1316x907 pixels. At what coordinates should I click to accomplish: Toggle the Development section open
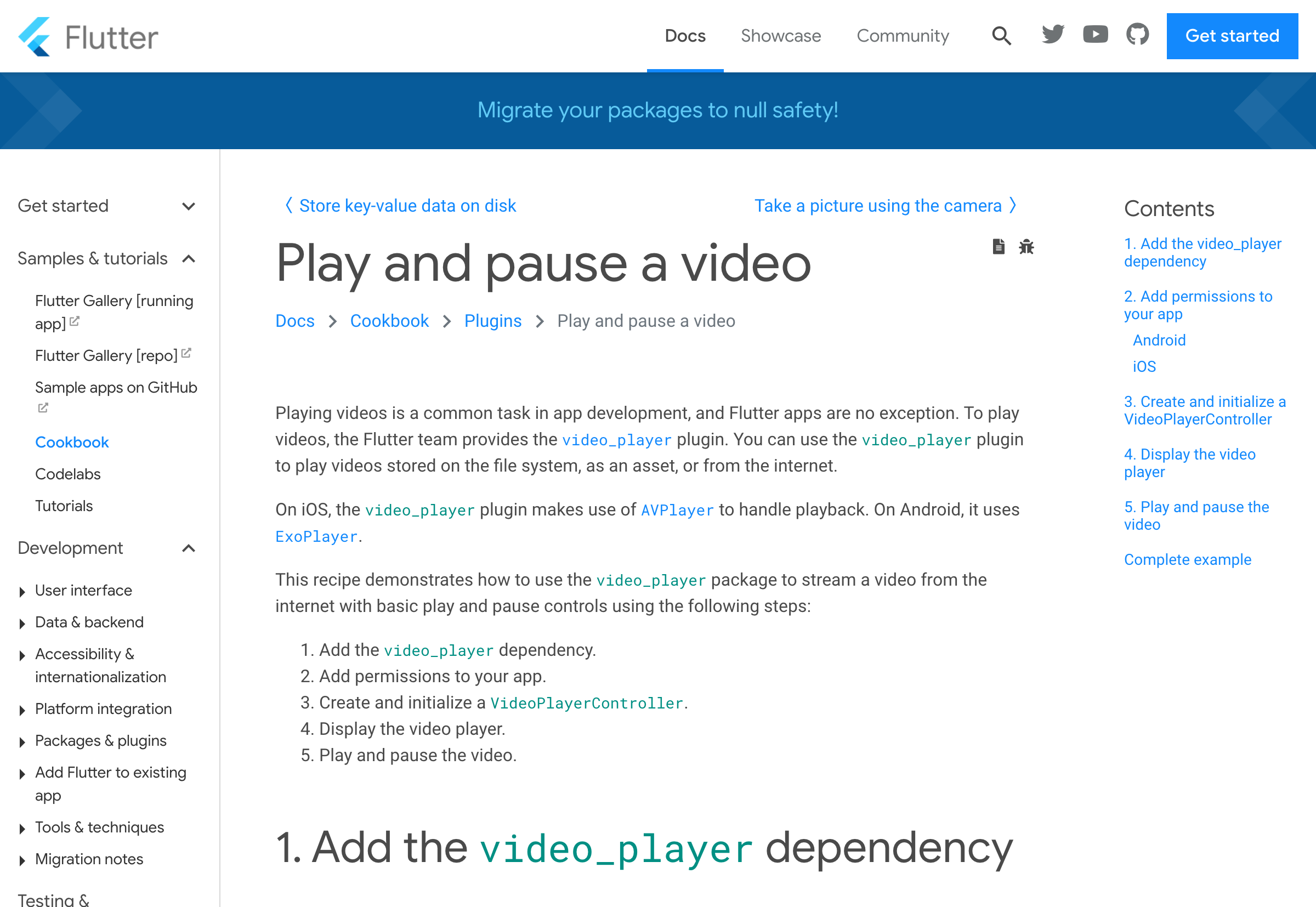[x=189, y=548]
